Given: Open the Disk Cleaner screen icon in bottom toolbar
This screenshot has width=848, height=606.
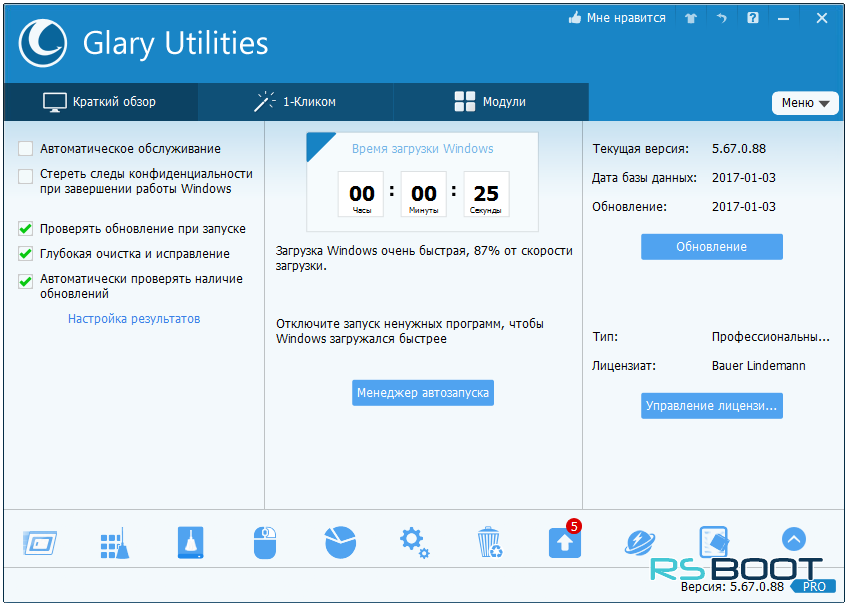Looking at the screenshot, I should click(x=40, y=543).
